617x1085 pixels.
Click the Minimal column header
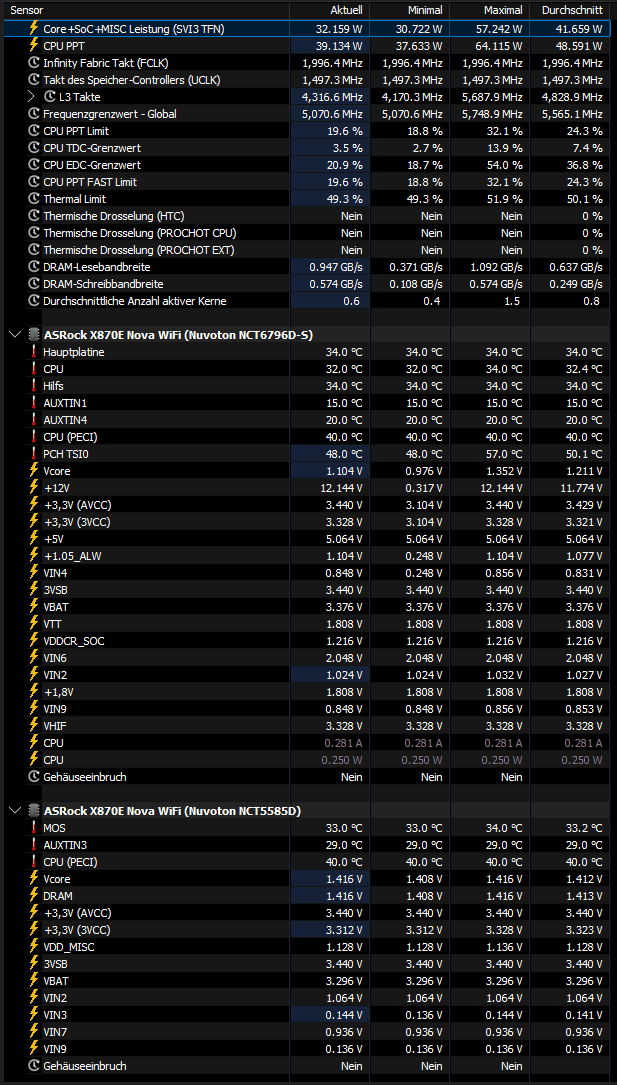[x=424, y=10]
